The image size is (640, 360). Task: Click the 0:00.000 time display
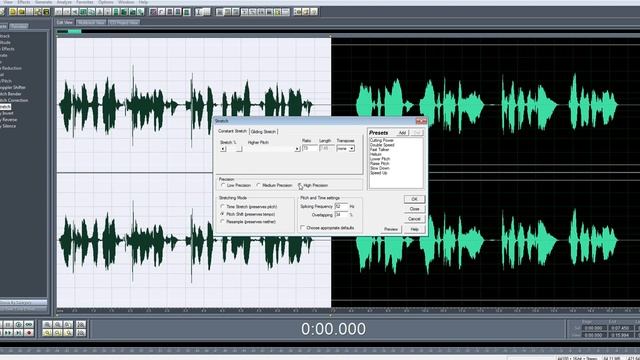tap(333, 329)
